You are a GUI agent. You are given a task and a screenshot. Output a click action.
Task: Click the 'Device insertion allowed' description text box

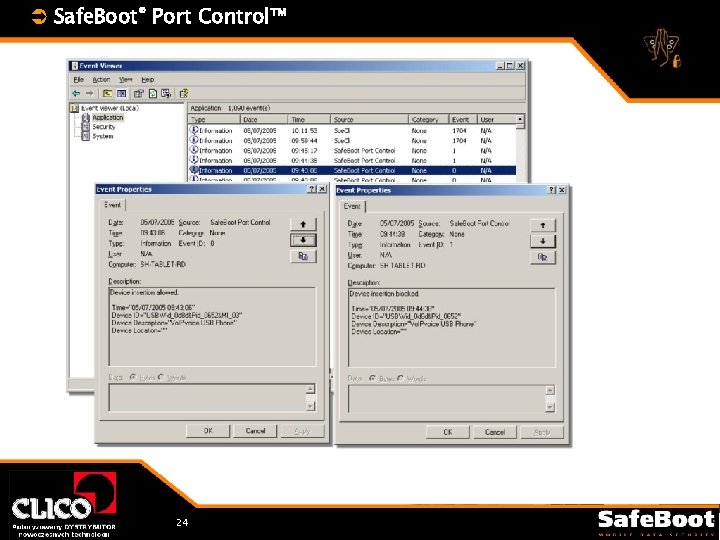coord(212,326)
